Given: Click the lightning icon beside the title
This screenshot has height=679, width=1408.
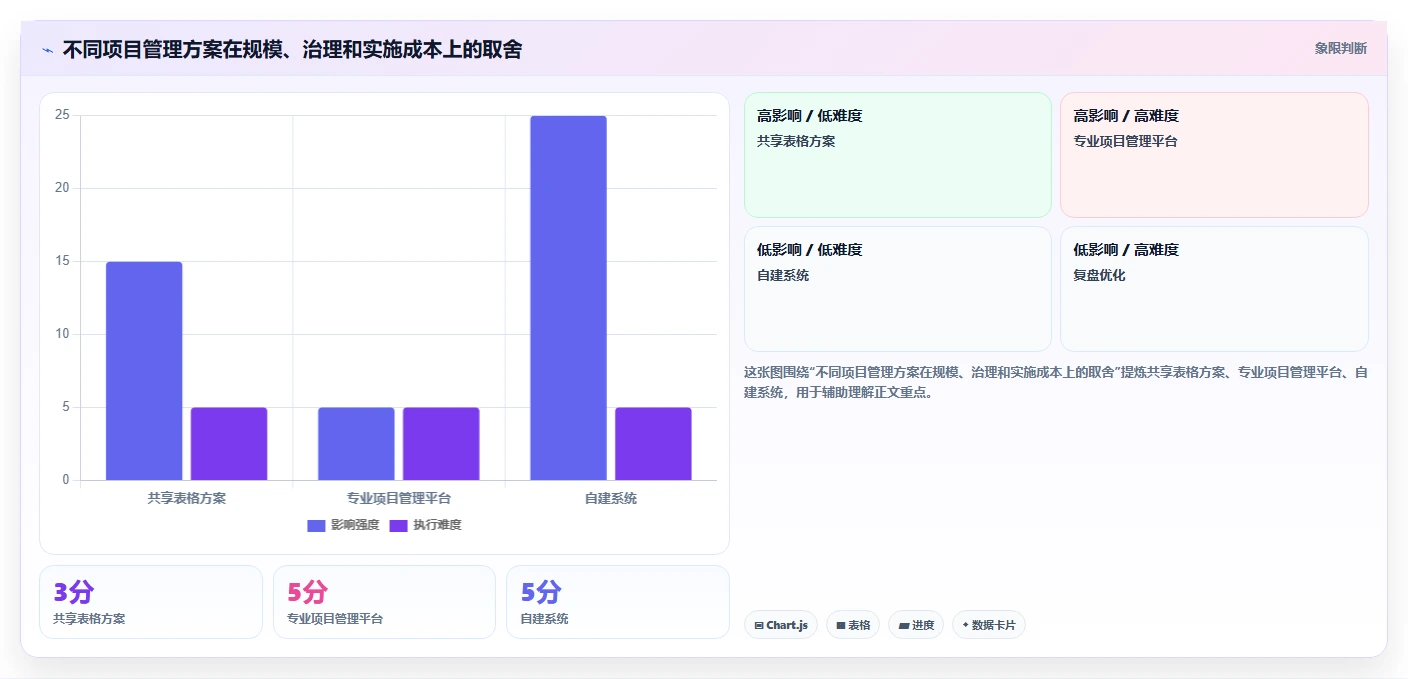Looking at the screenshot, I should (47, 50).
